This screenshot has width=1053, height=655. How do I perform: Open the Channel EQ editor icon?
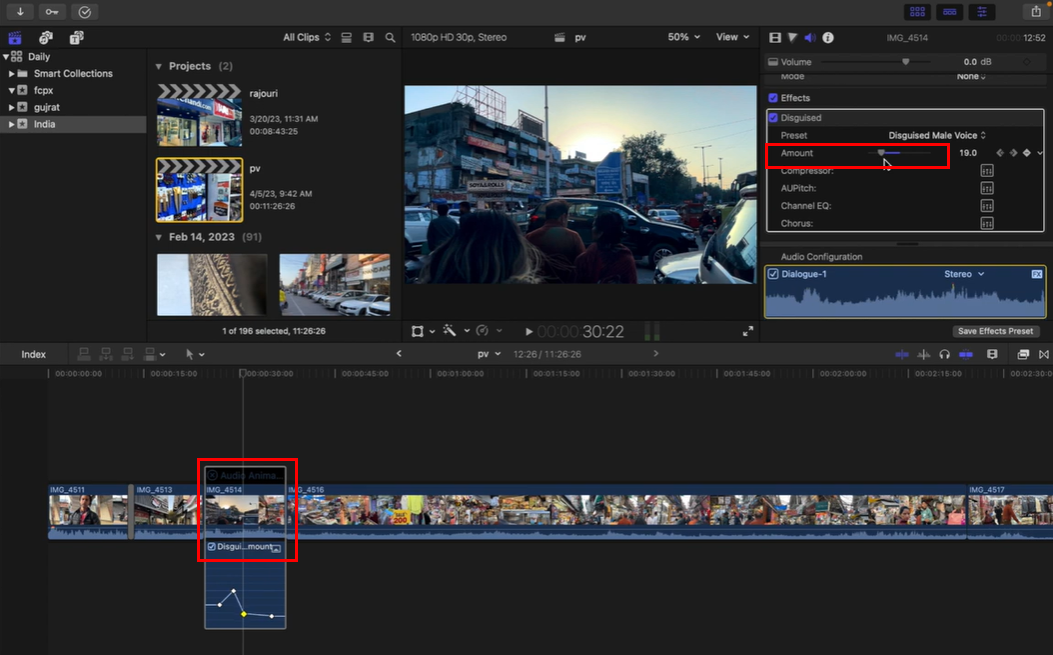tap(987, 206)
